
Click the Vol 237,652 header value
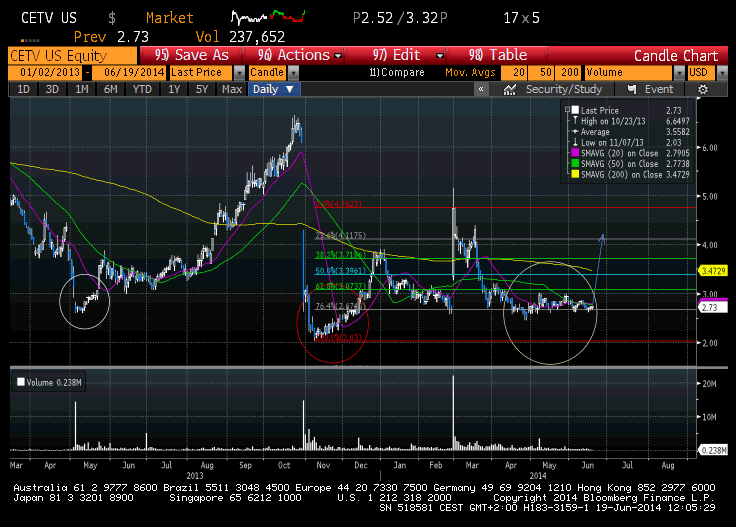tap(240, 37)
